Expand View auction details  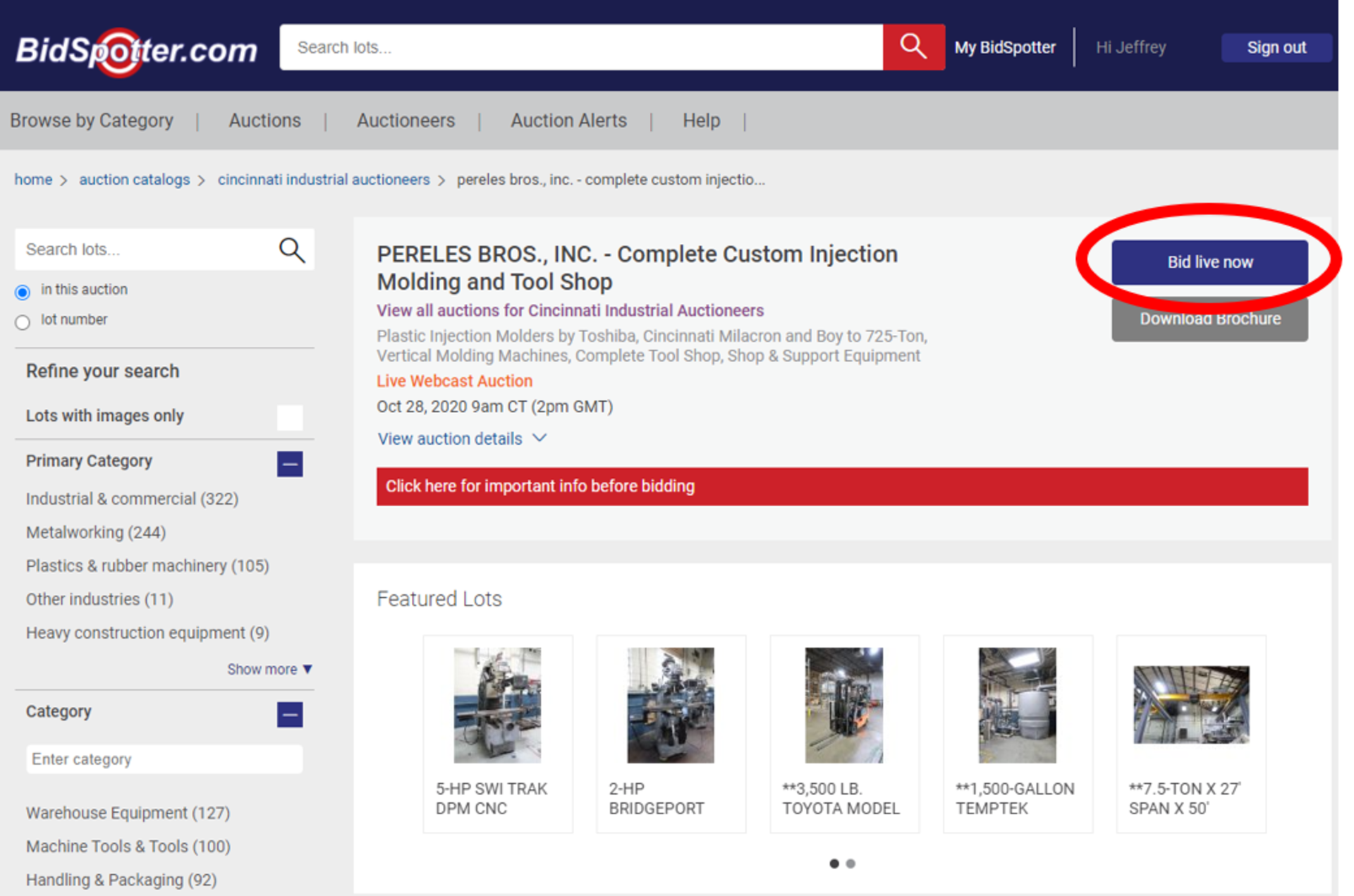(462, 438)
